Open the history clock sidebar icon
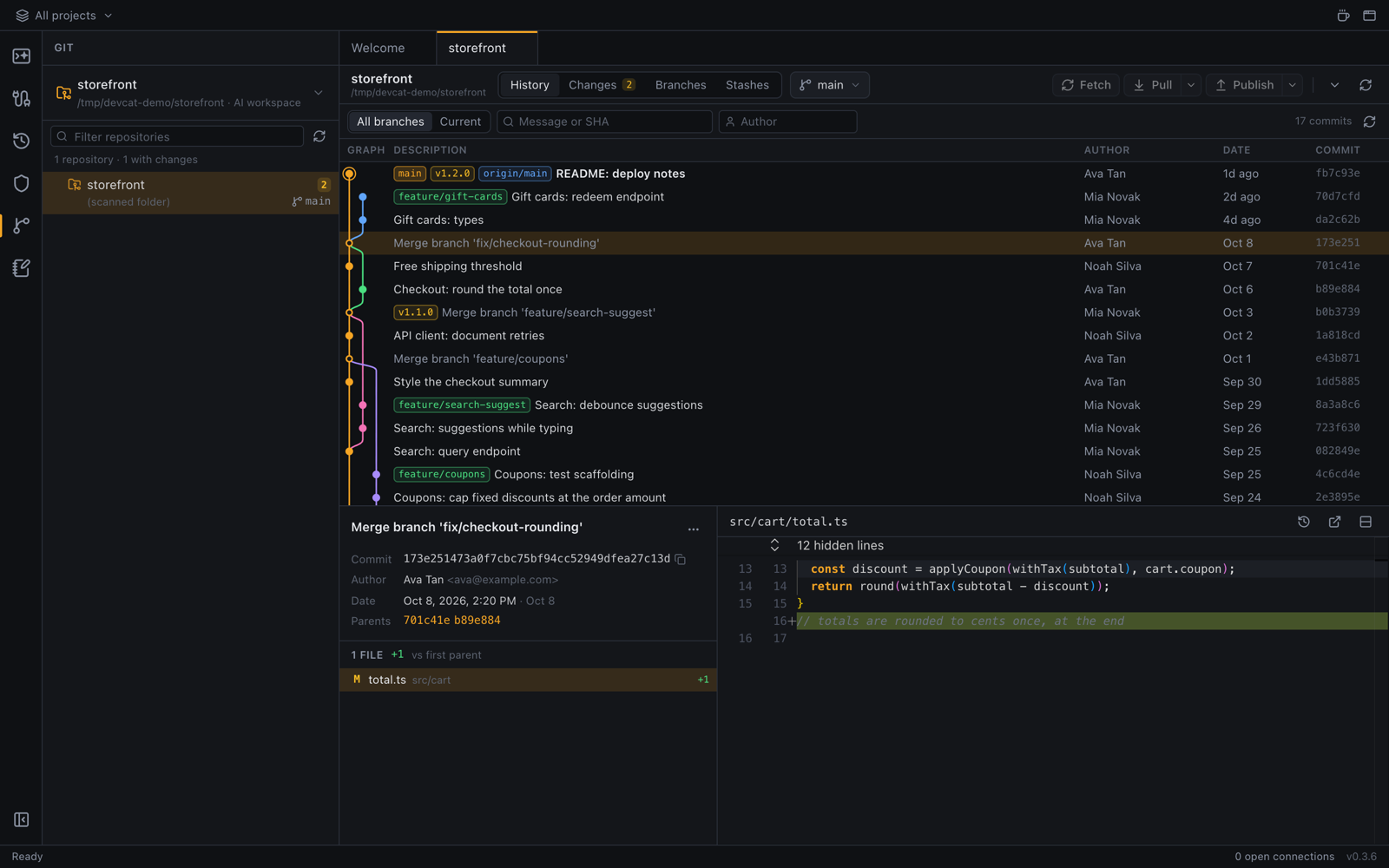Screen dimensions: 1389x868 tap(22, 141)
